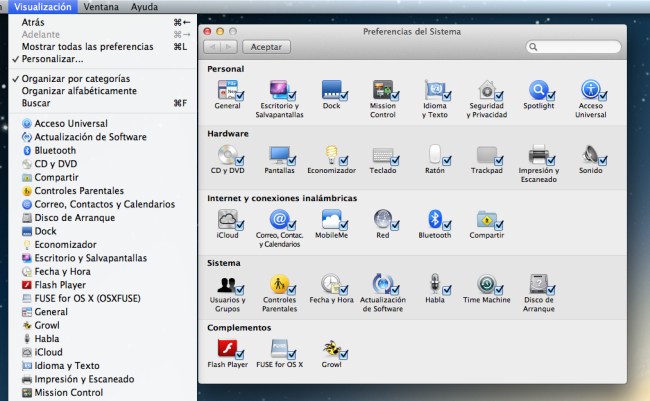Screen dimensions: 650x401
Task: Click the search field in the toolbar
Action: point(573,46)
